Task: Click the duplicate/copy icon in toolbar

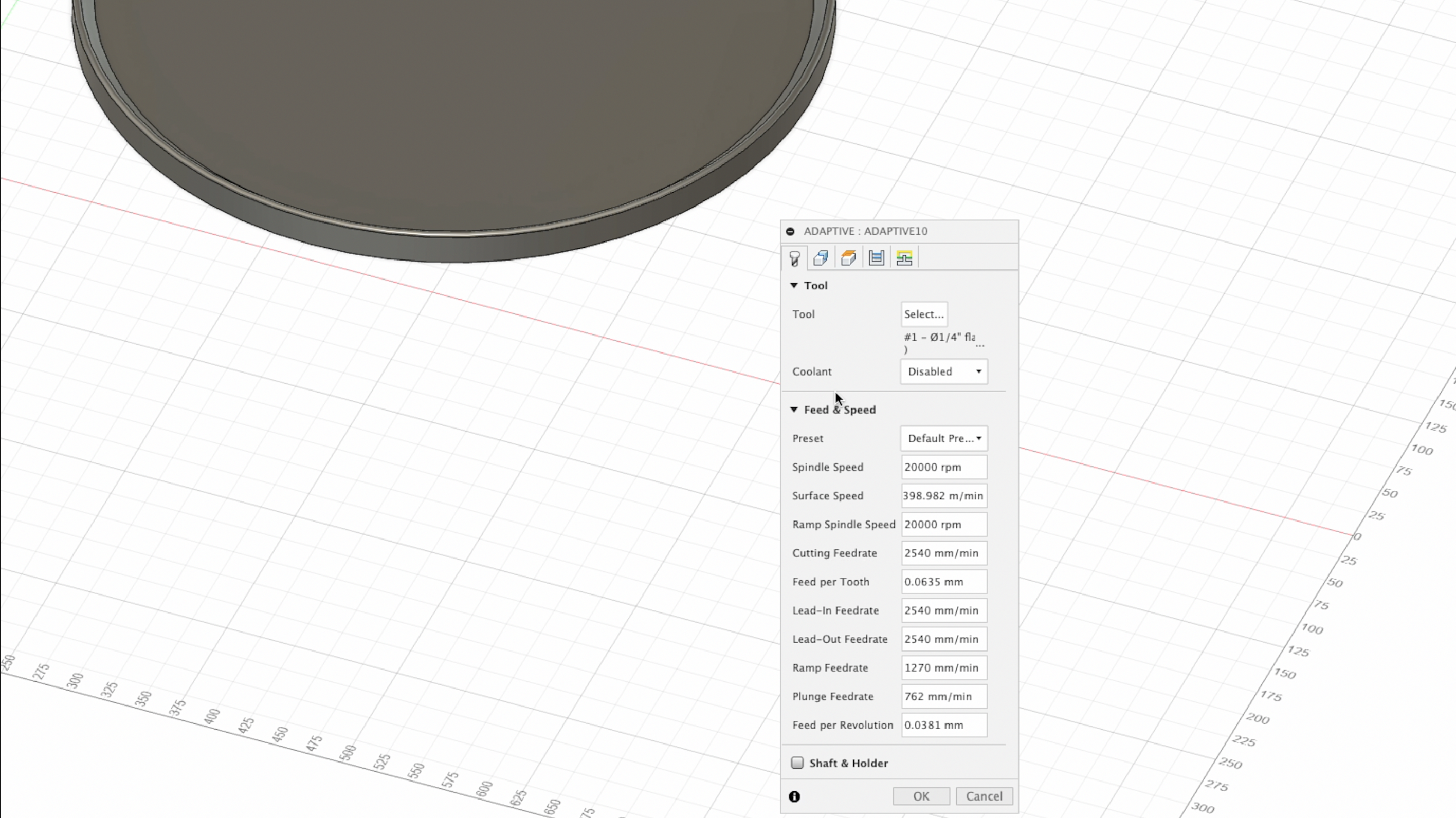Action: coord(820,258)
